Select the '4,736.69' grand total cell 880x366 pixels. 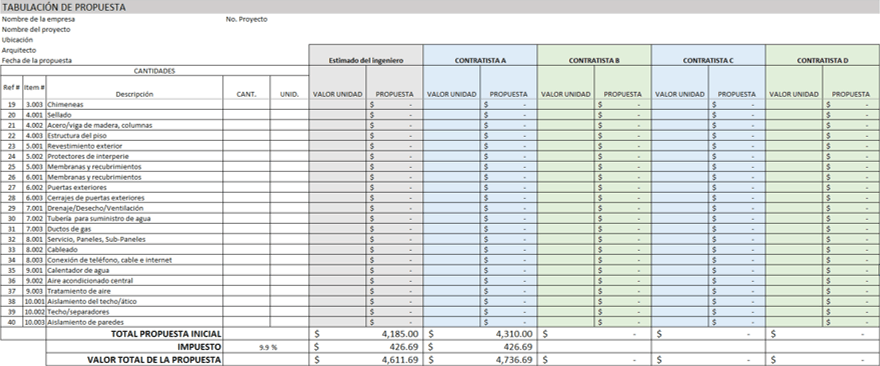[x=480, y=360]
